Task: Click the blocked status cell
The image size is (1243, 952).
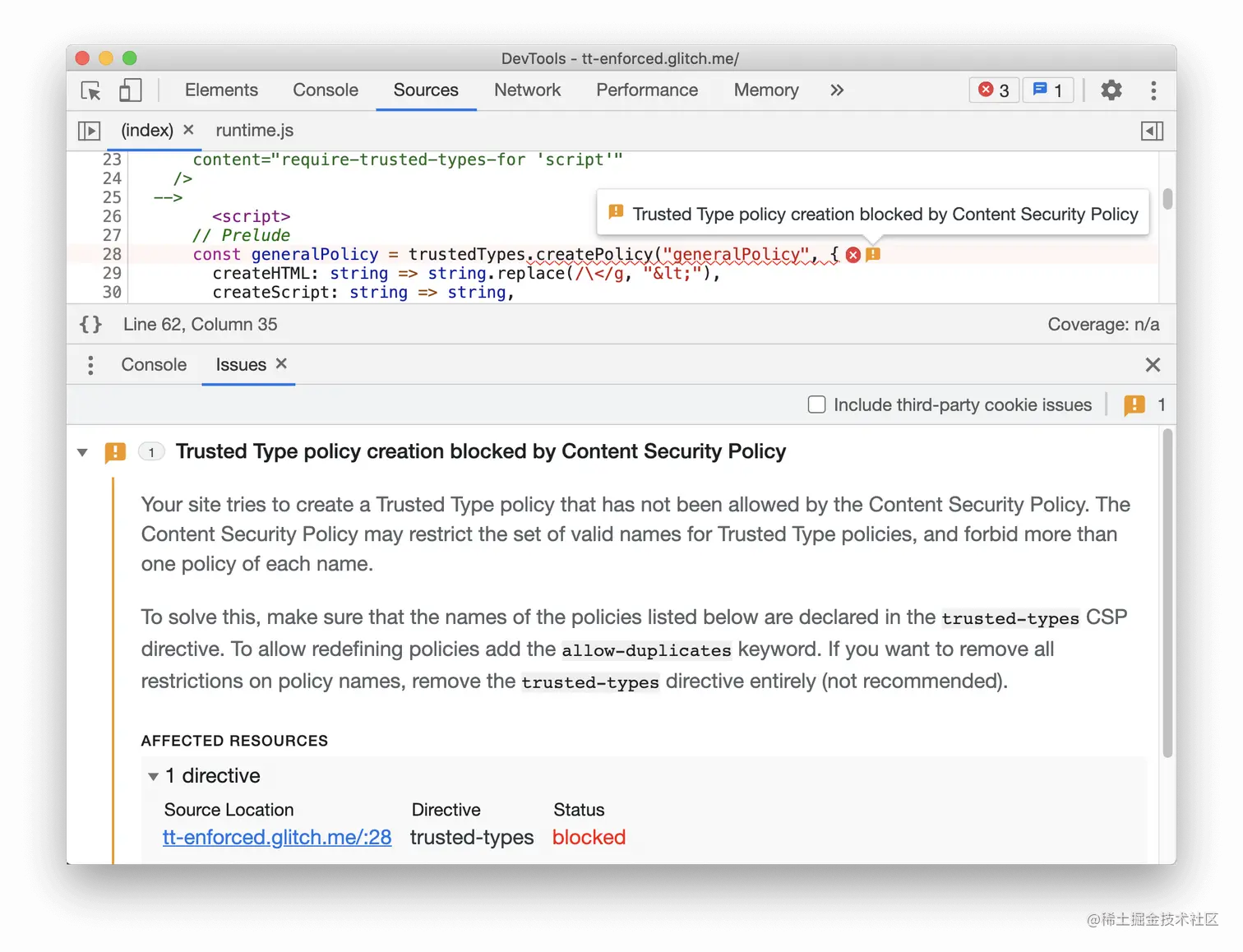Action: tap(589, 837)
